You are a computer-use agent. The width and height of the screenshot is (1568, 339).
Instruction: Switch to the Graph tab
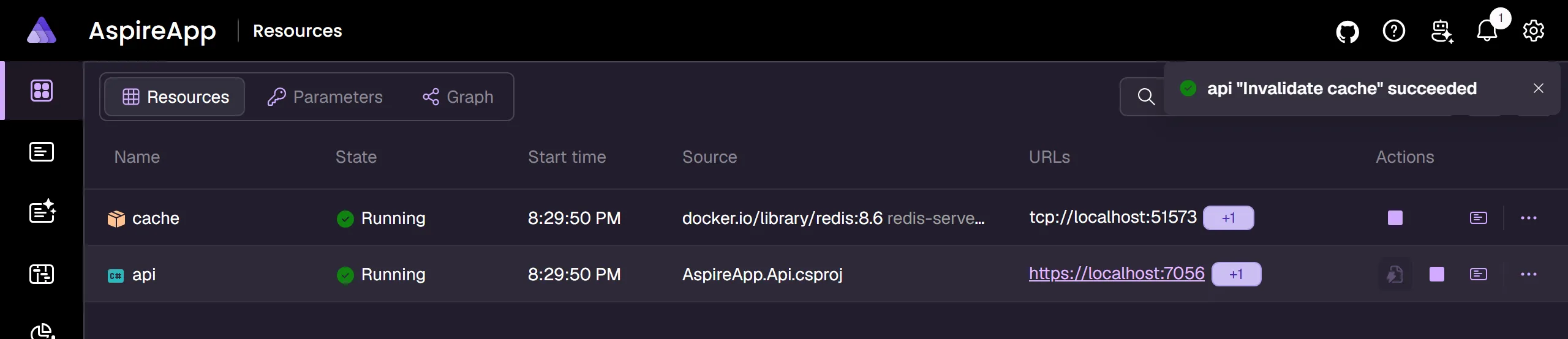point(458,97)
